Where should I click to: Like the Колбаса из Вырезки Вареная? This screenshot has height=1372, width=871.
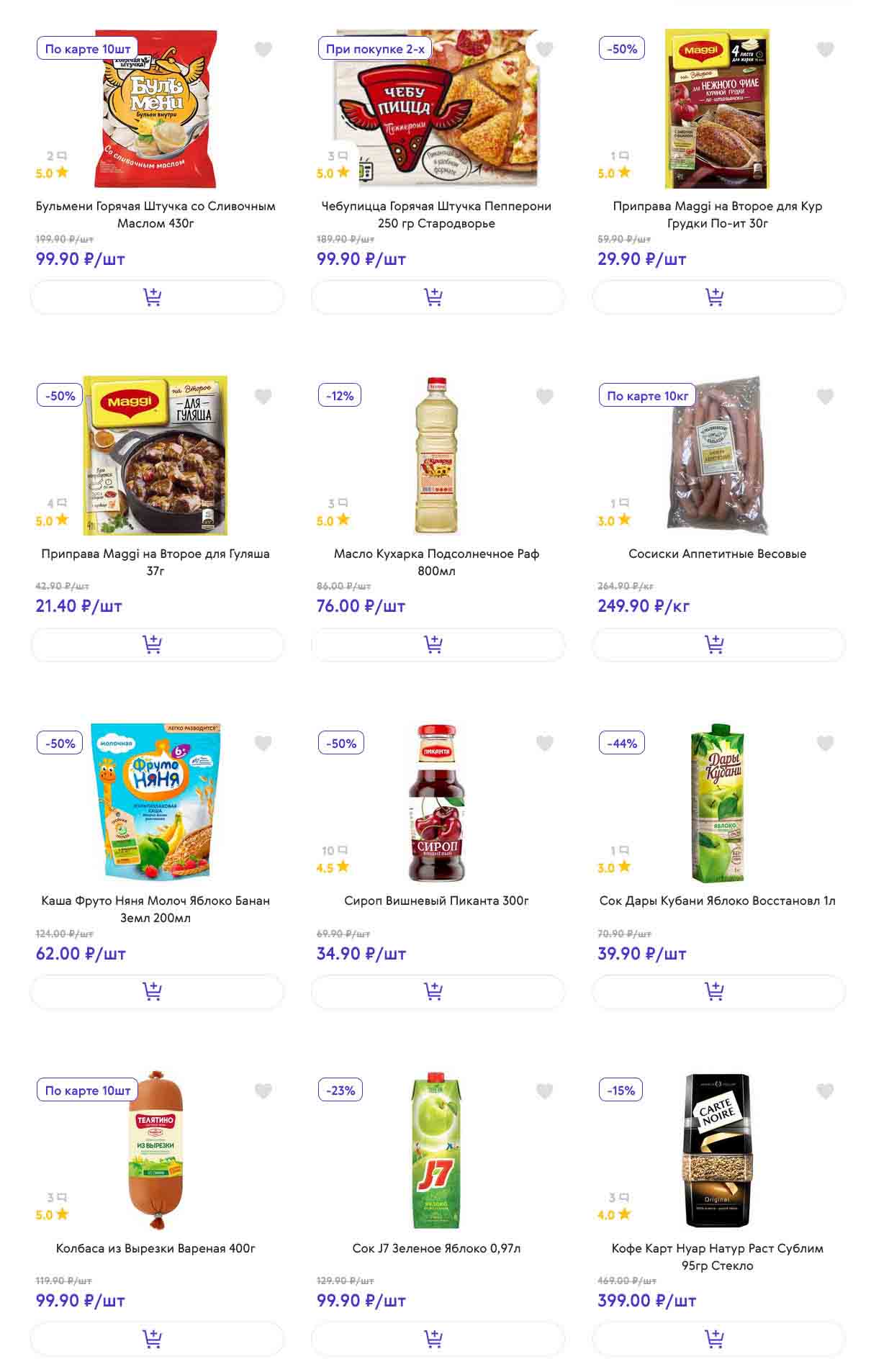click(x=263, y=1091)
